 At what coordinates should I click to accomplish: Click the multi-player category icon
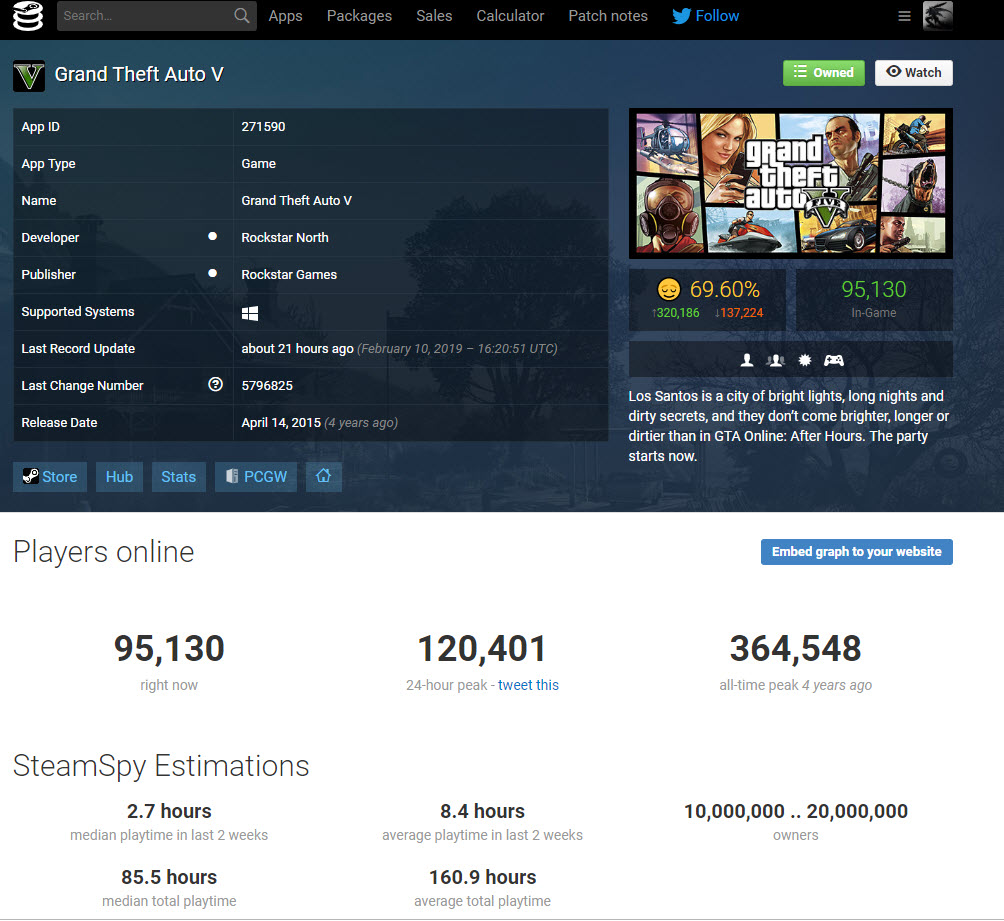[775, 361]
